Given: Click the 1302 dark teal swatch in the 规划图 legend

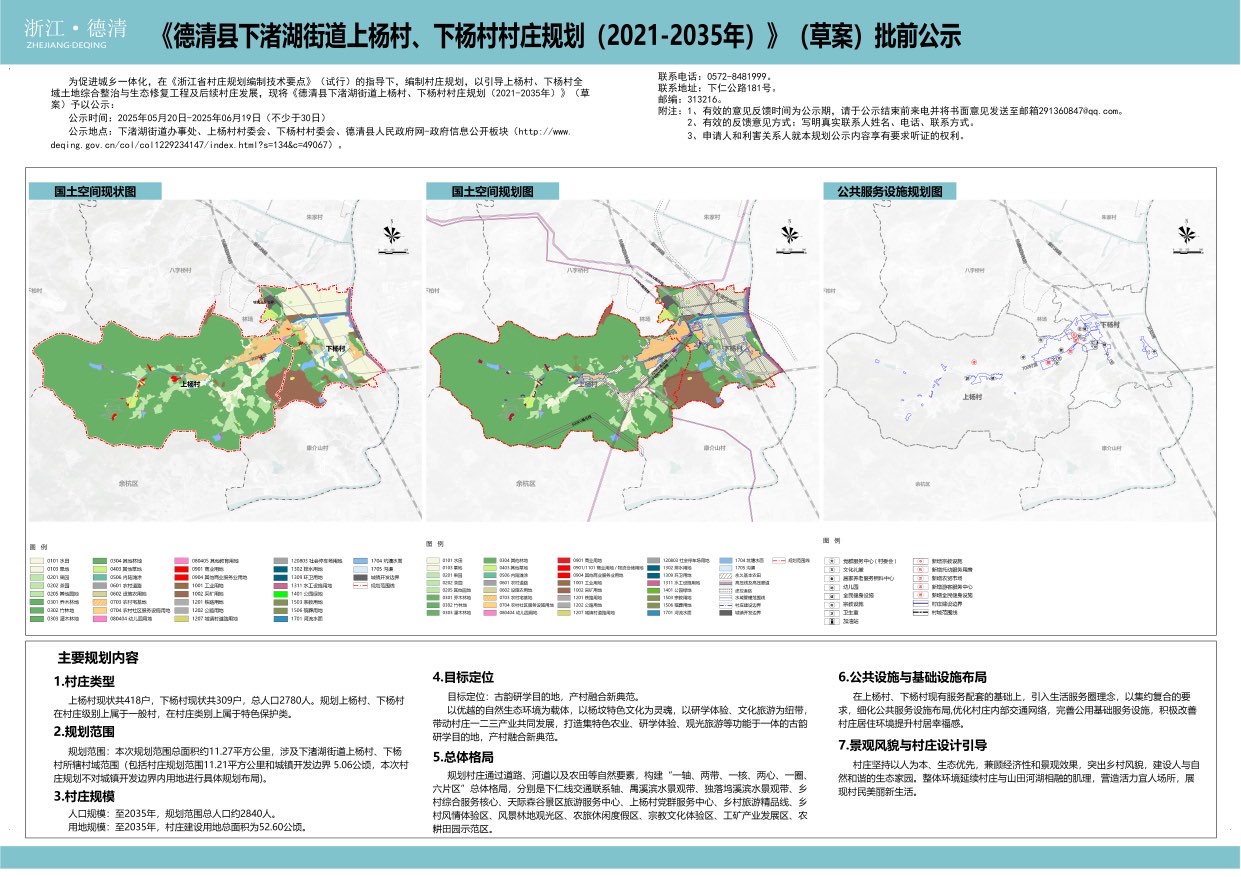Looking at the screenshot, I should (652, 568).
